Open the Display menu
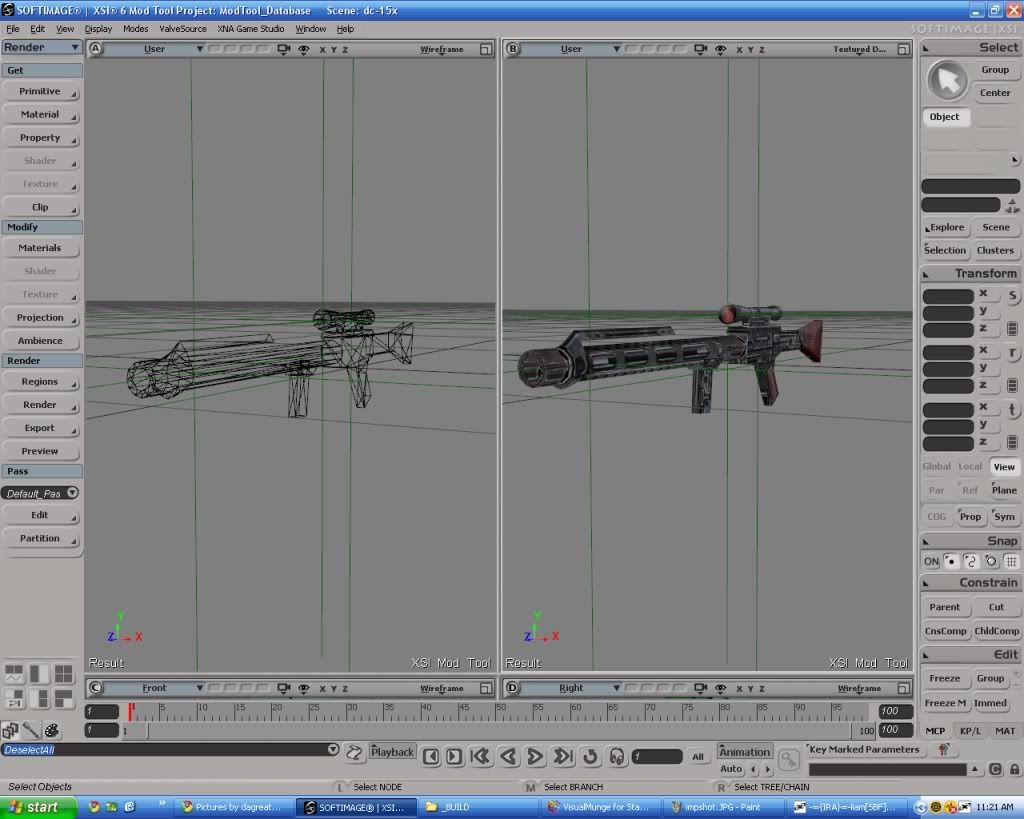Image resolution: width=1024 pixels, height=819 pixels. 98,29
